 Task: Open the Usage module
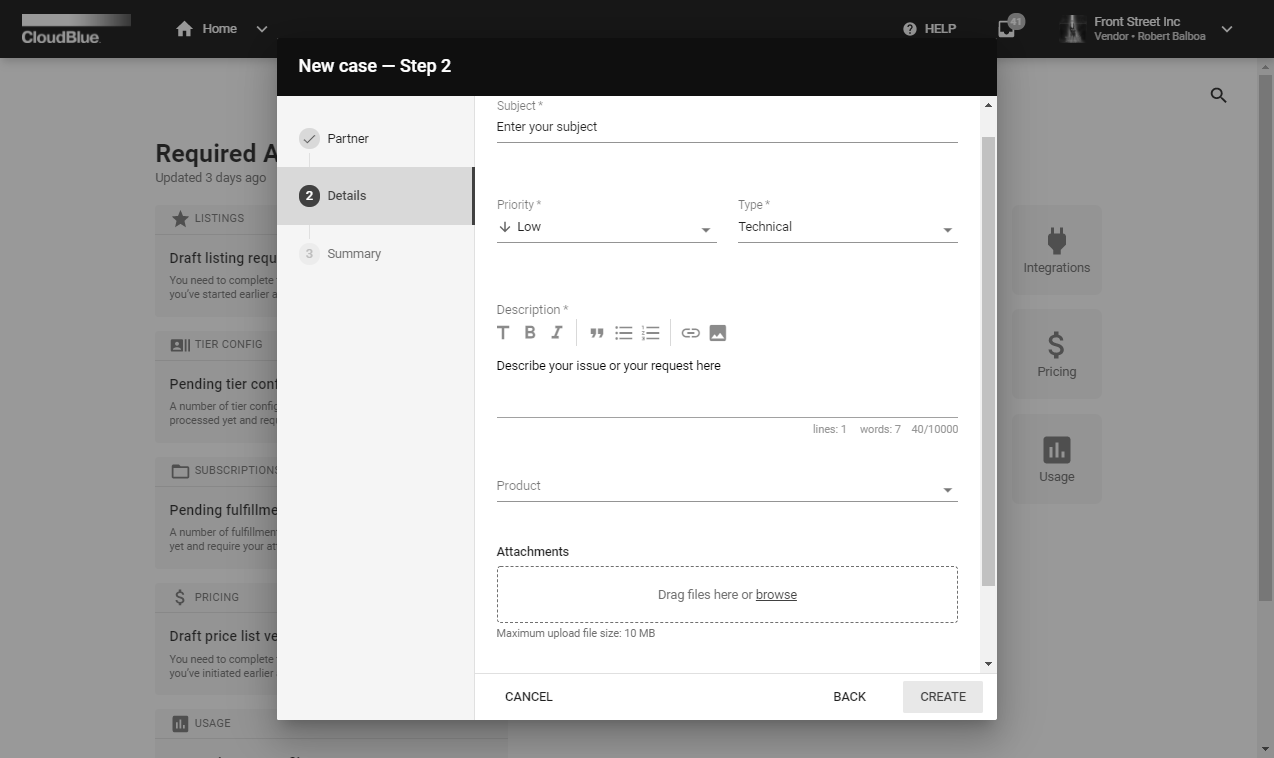1056,458
